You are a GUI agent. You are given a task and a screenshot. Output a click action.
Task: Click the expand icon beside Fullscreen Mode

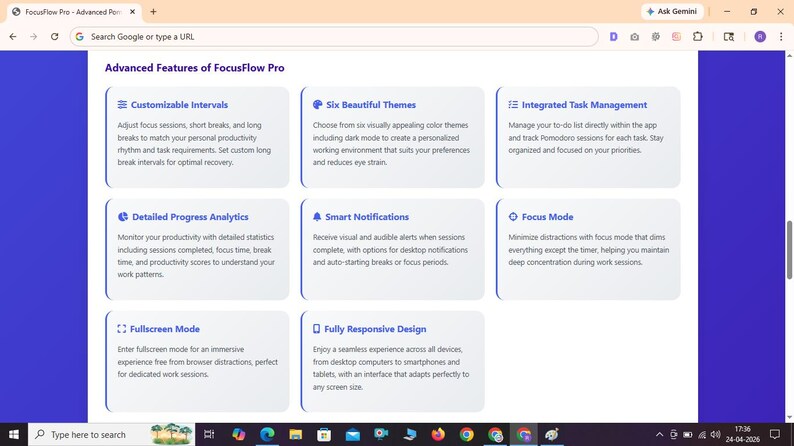122,329
